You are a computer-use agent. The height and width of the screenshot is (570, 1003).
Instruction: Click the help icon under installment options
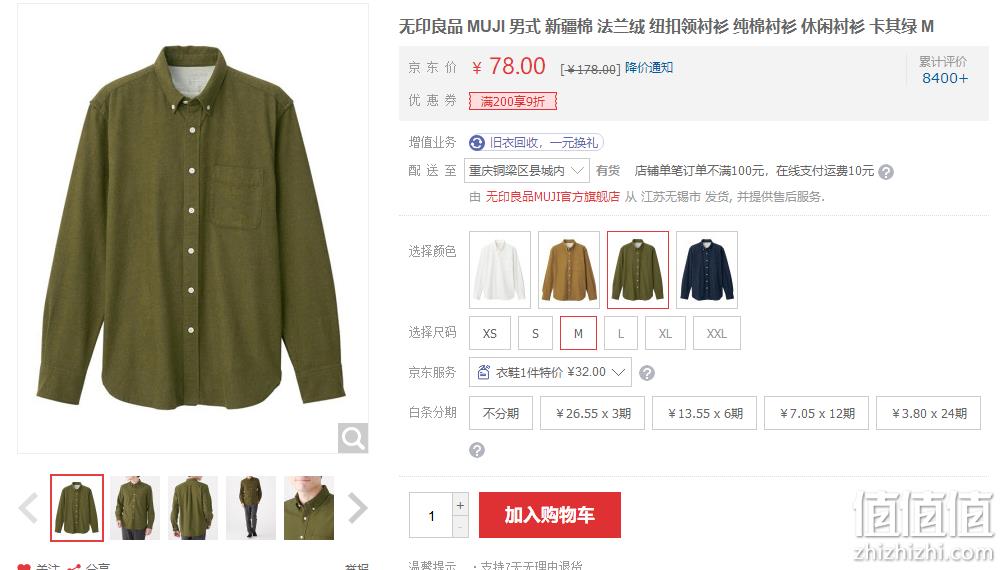[477, 450]
